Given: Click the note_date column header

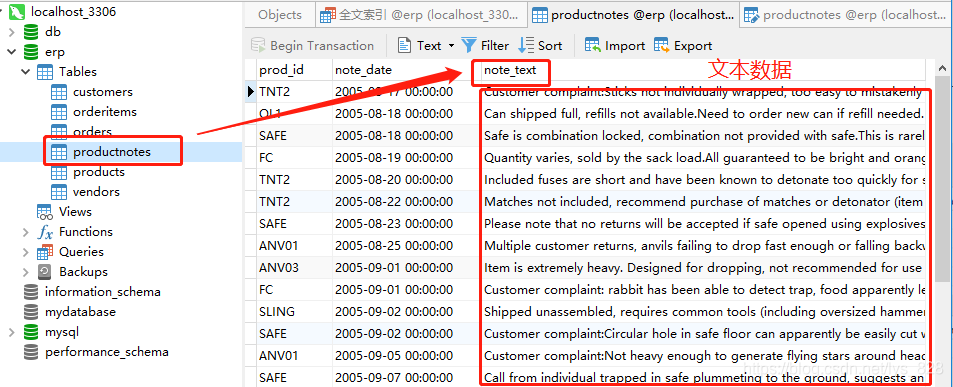Looking at the screenshot, I should coord(407,70).
